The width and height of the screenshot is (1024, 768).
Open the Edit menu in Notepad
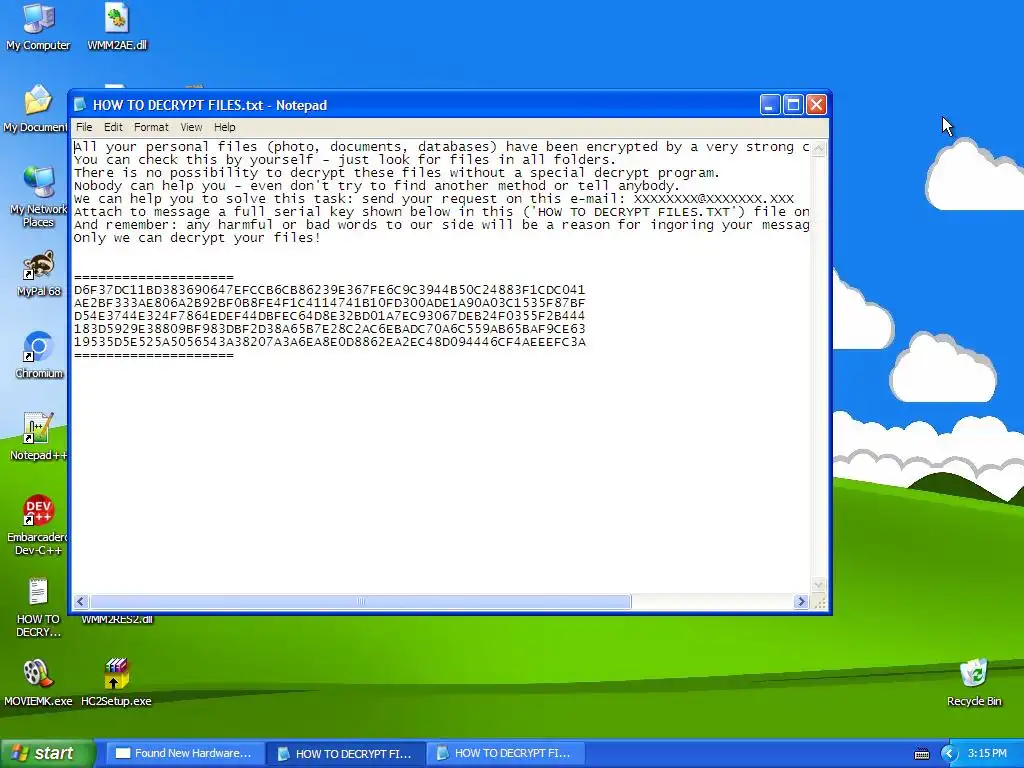(x=113, y=127)
